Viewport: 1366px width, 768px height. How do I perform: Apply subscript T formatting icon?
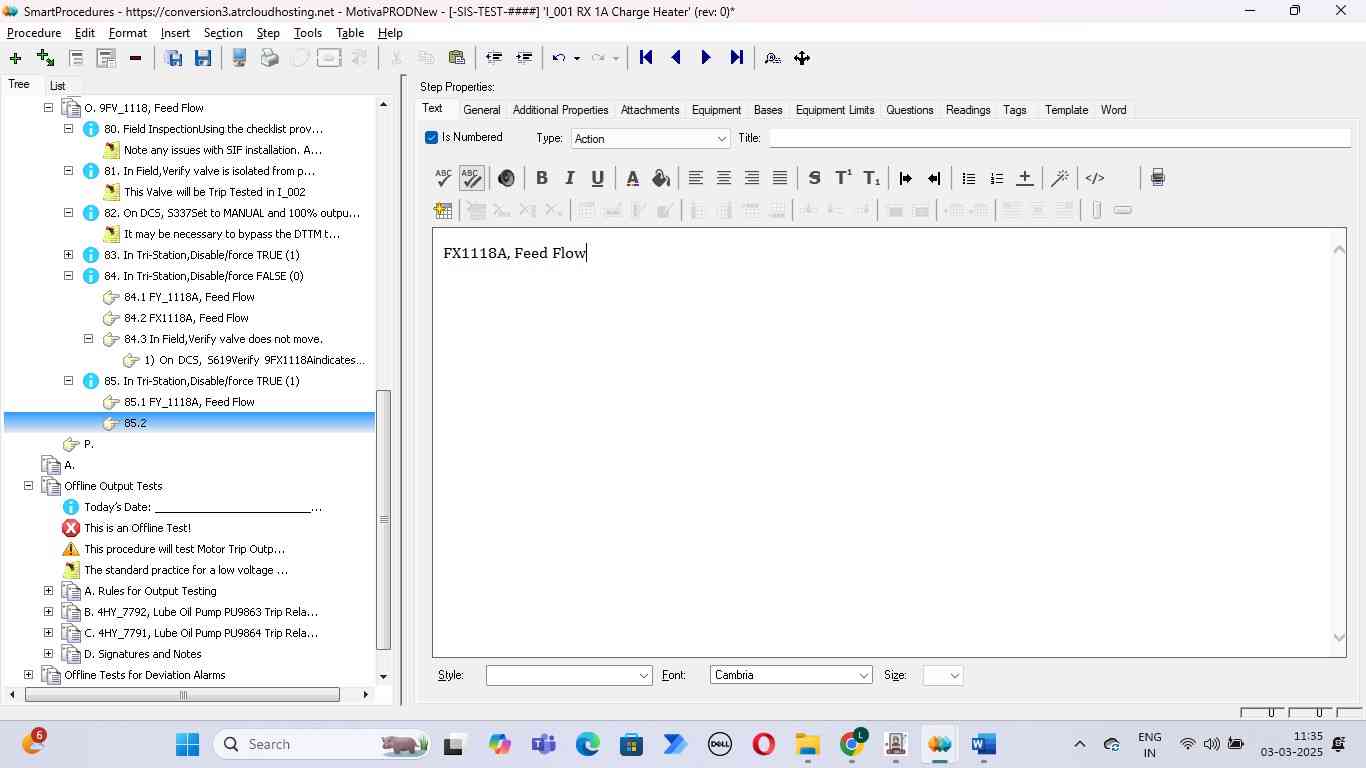point(871,178)
